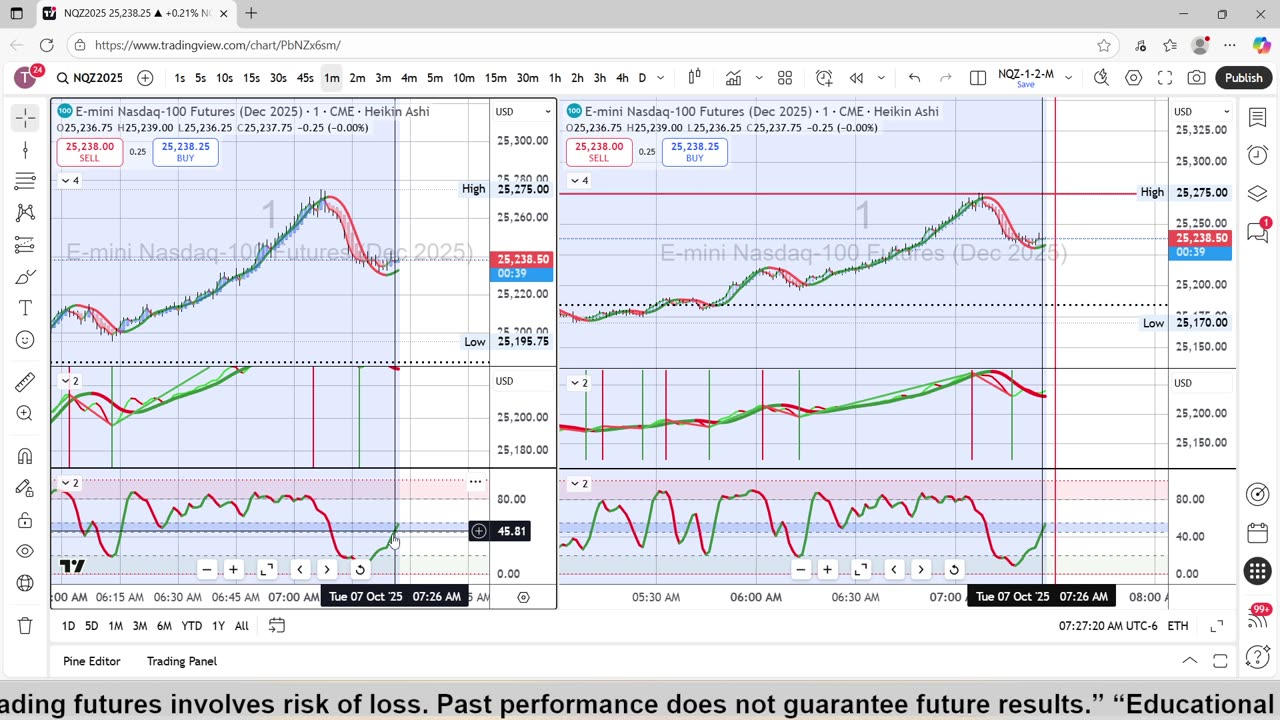
Task: Open the layout setup panel icon
Action: 978,78
